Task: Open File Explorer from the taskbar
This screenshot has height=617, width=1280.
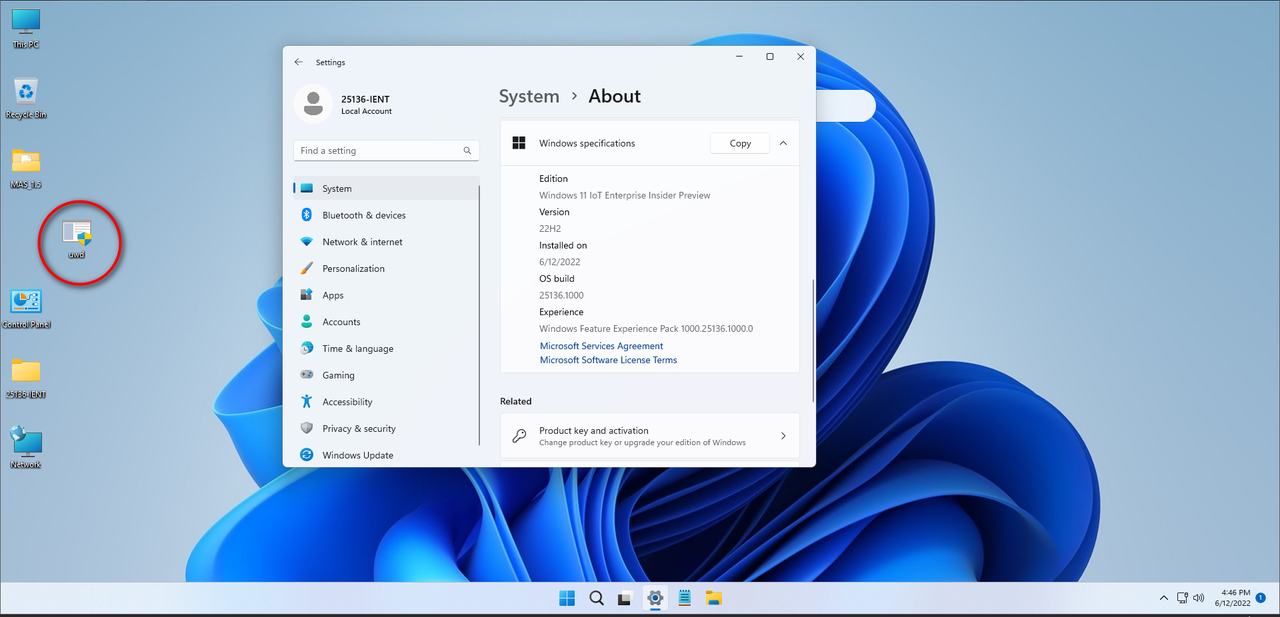Action: pos(714,598)
